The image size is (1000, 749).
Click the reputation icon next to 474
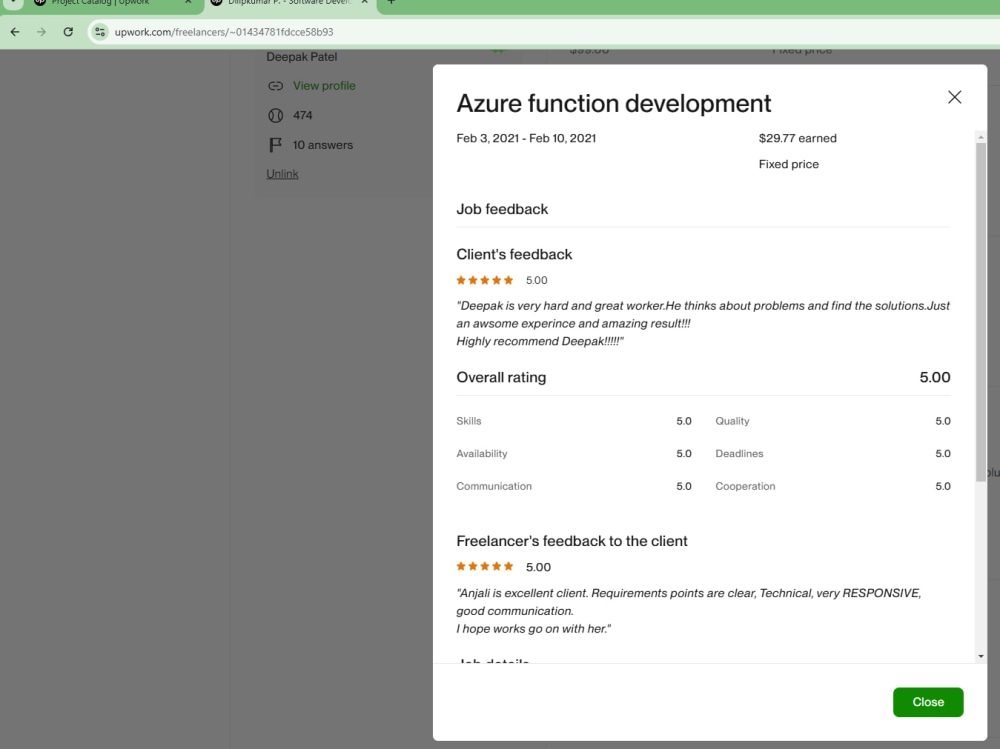point(276,115)
